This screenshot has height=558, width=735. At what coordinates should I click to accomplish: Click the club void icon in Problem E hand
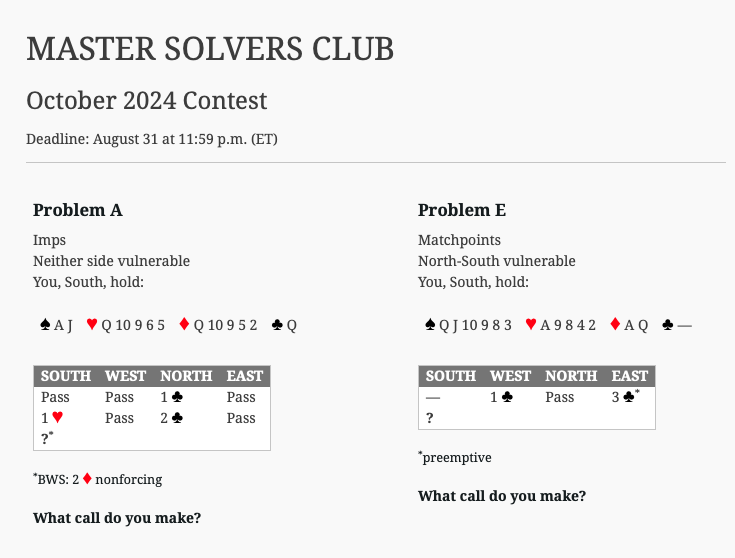[668, 324]
